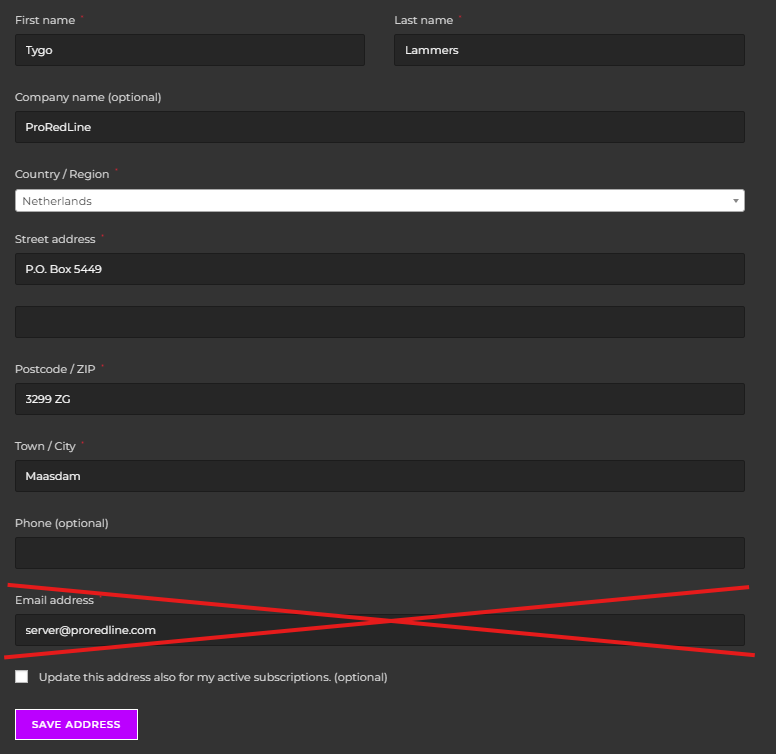Image resolution: width=776 pixels, height=754 pixels.
Task: Click the Town / City field showing Maasdam
Action: (380, 476)
